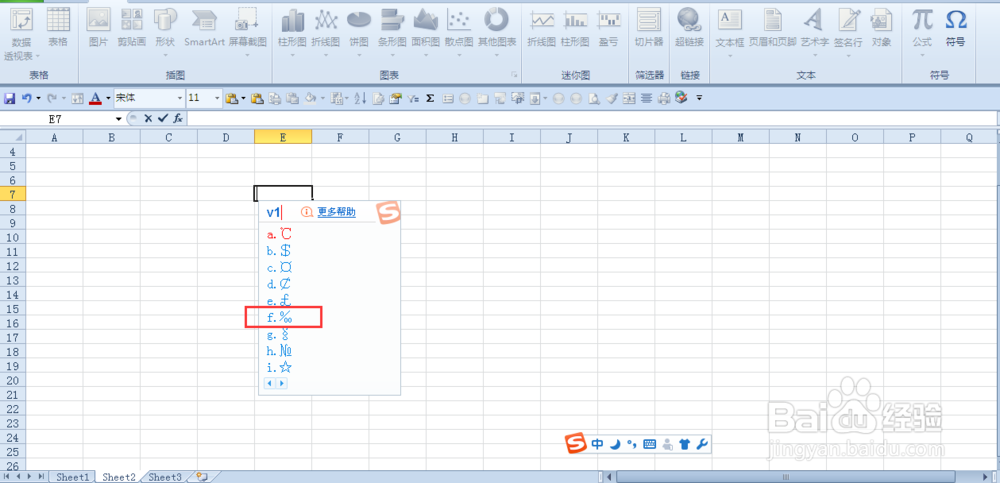1000x483 pixels.
Task: Insert a SmartArt graphic
Action: click(x=204, y=29)
